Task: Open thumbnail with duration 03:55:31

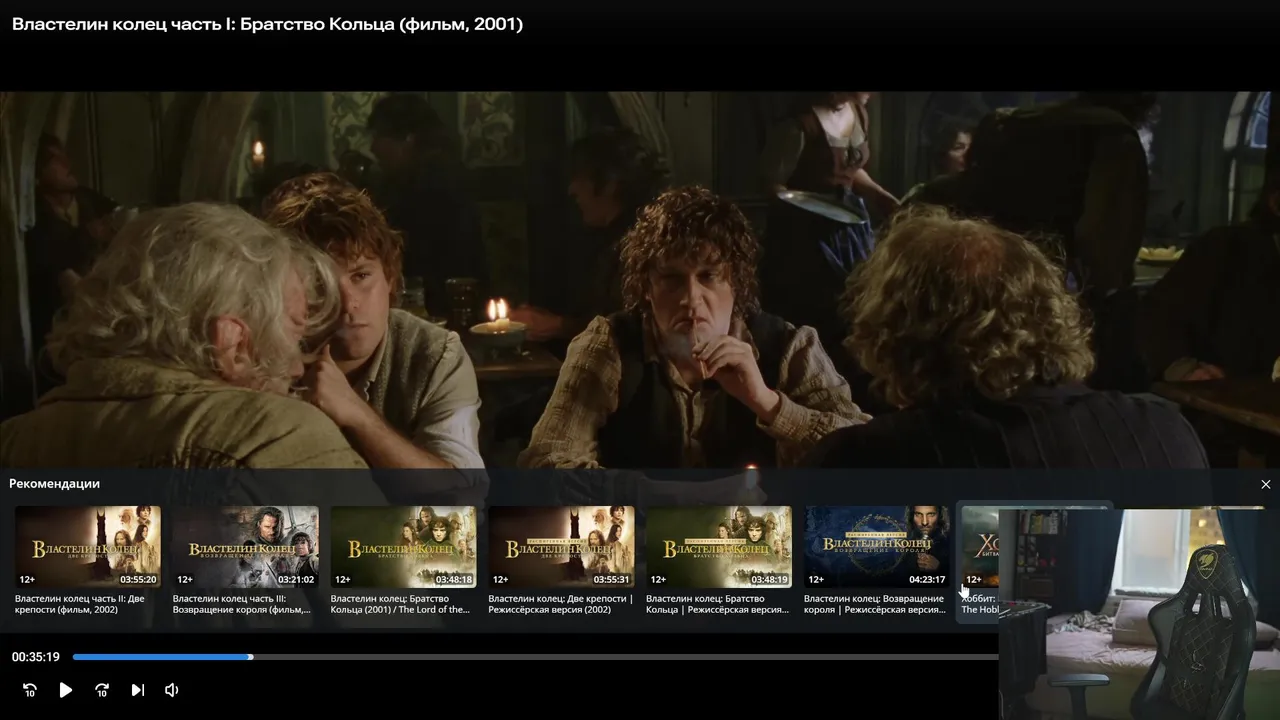Action: point(561,547)
